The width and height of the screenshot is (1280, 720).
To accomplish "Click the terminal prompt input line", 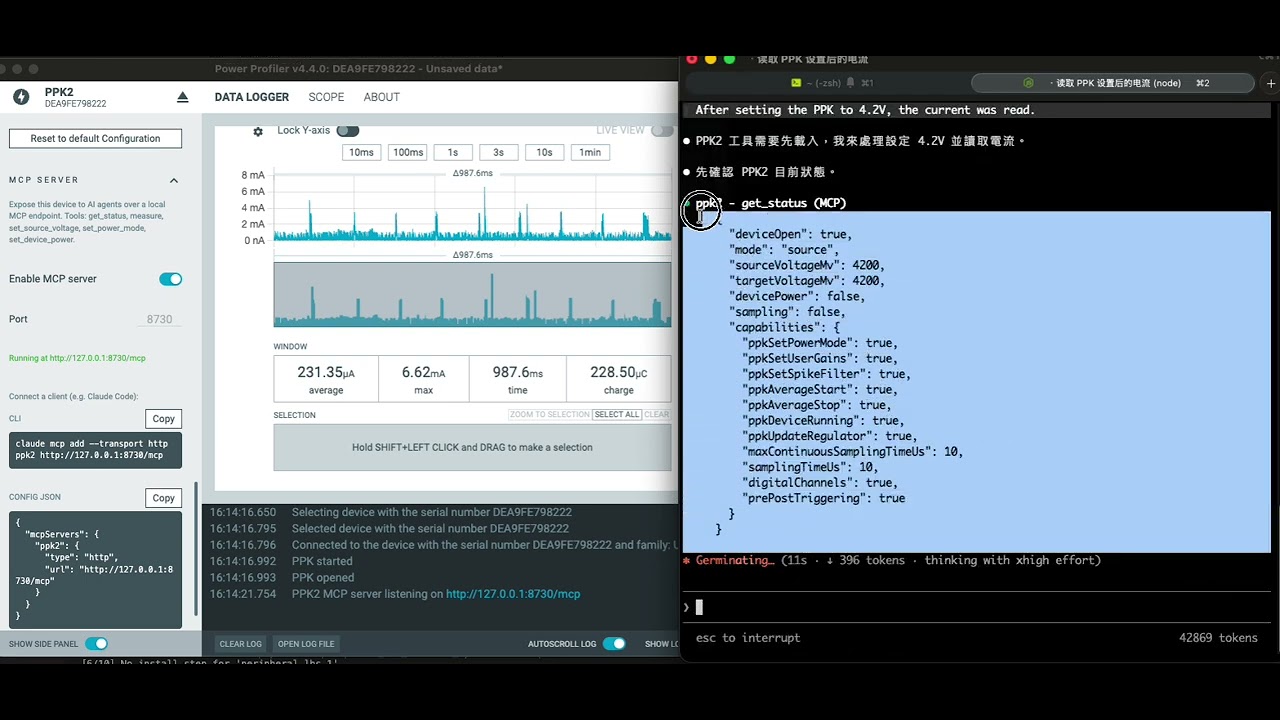I will coord(976,607).
